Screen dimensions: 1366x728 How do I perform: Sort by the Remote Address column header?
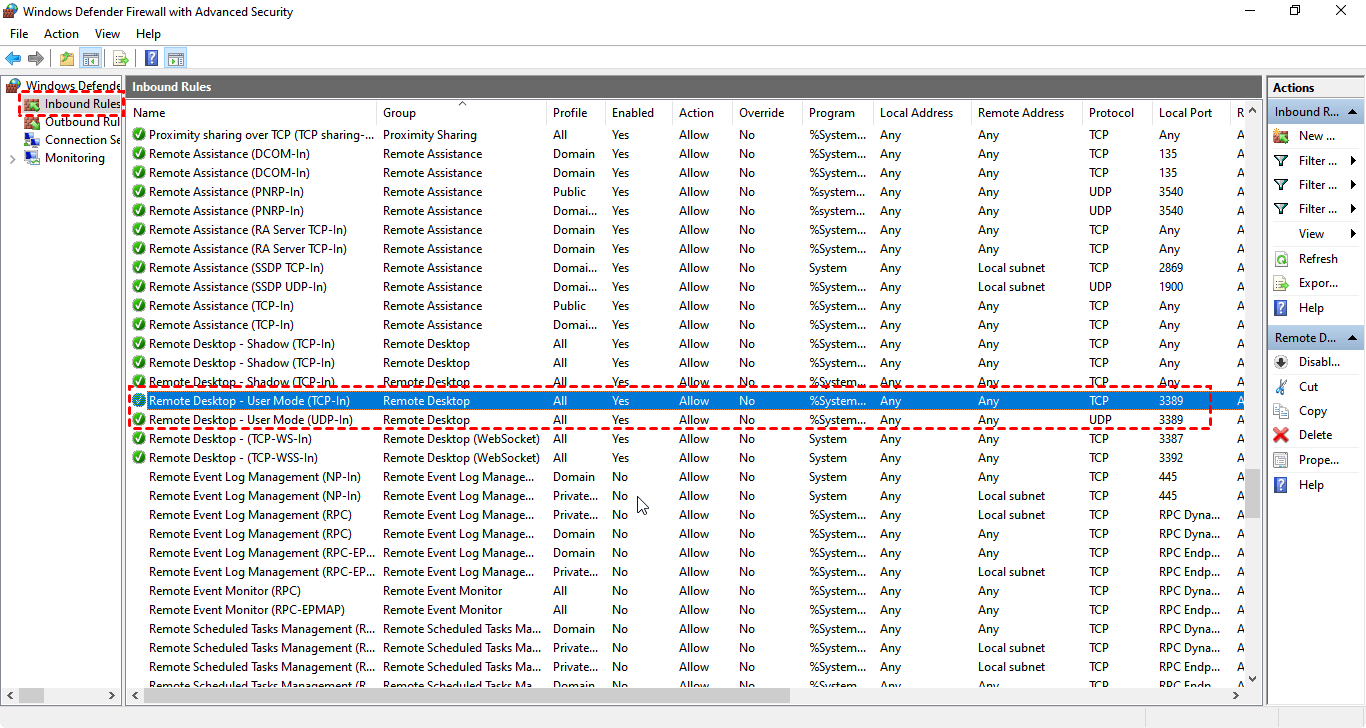(1027, 113)
